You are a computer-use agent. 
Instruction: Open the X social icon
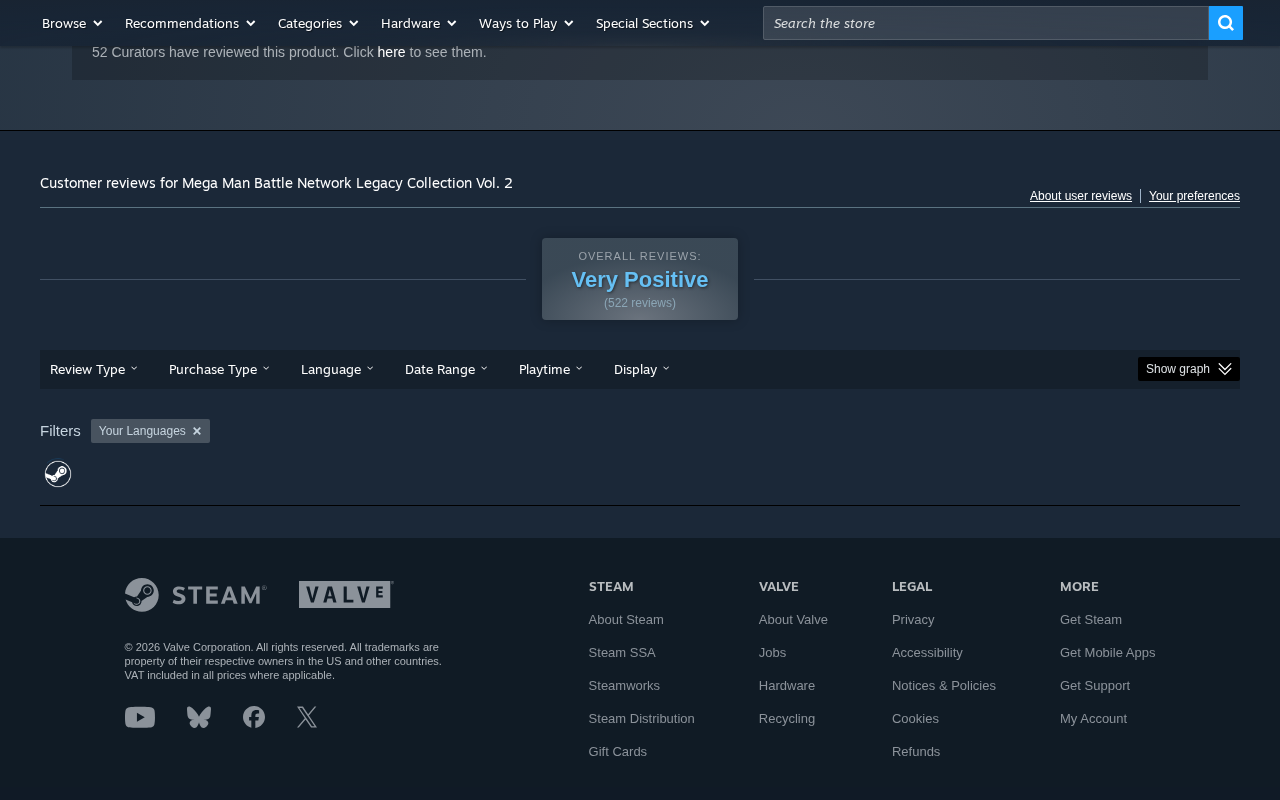[307, 717]
